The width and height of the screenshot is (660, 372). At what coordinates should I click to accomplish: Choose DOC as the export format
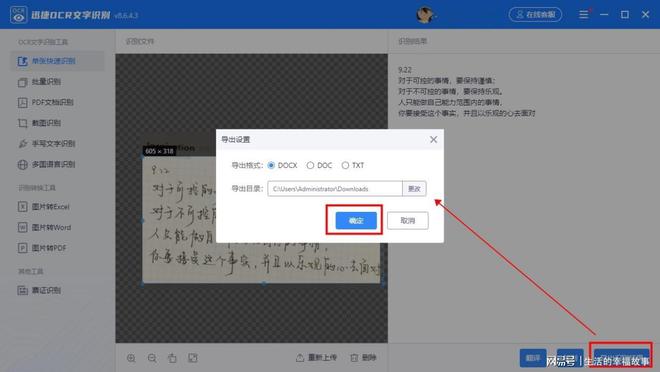[x=310, y=165]
